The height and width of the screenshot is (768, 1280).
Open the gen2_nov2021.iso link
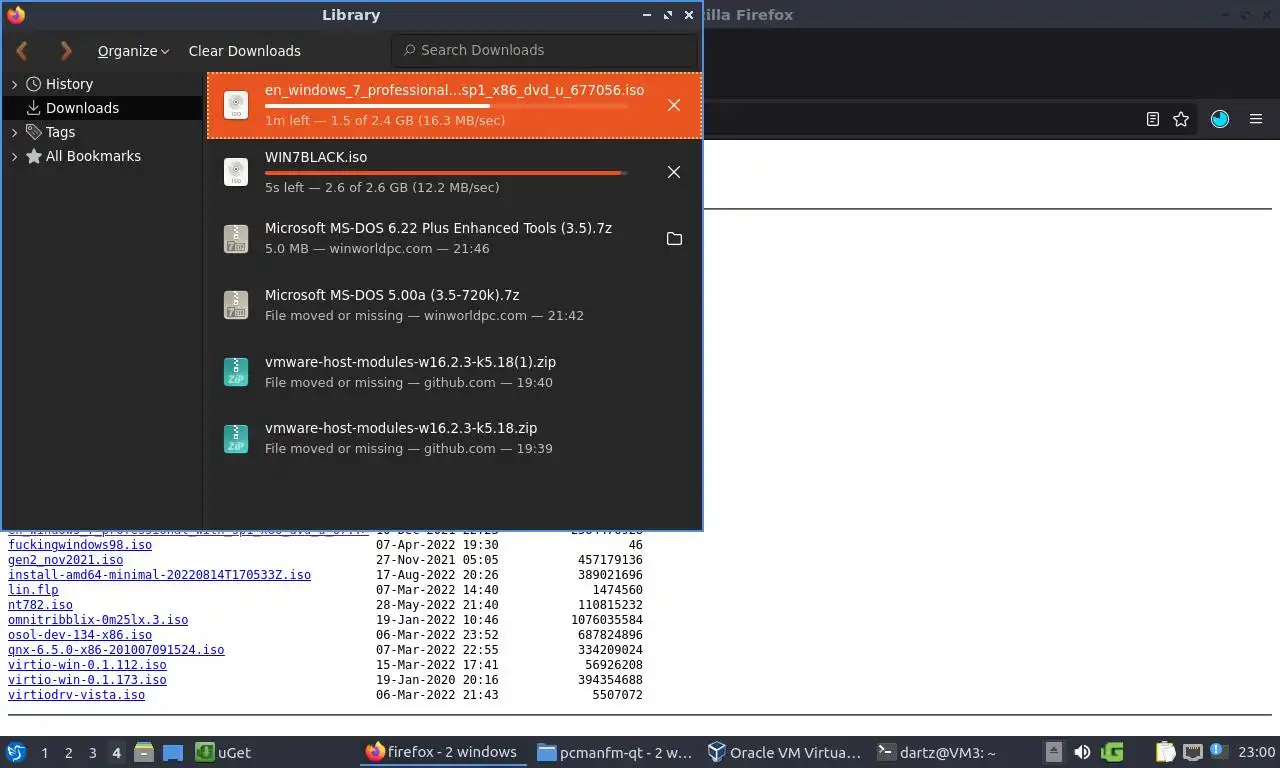pos(65,560)
